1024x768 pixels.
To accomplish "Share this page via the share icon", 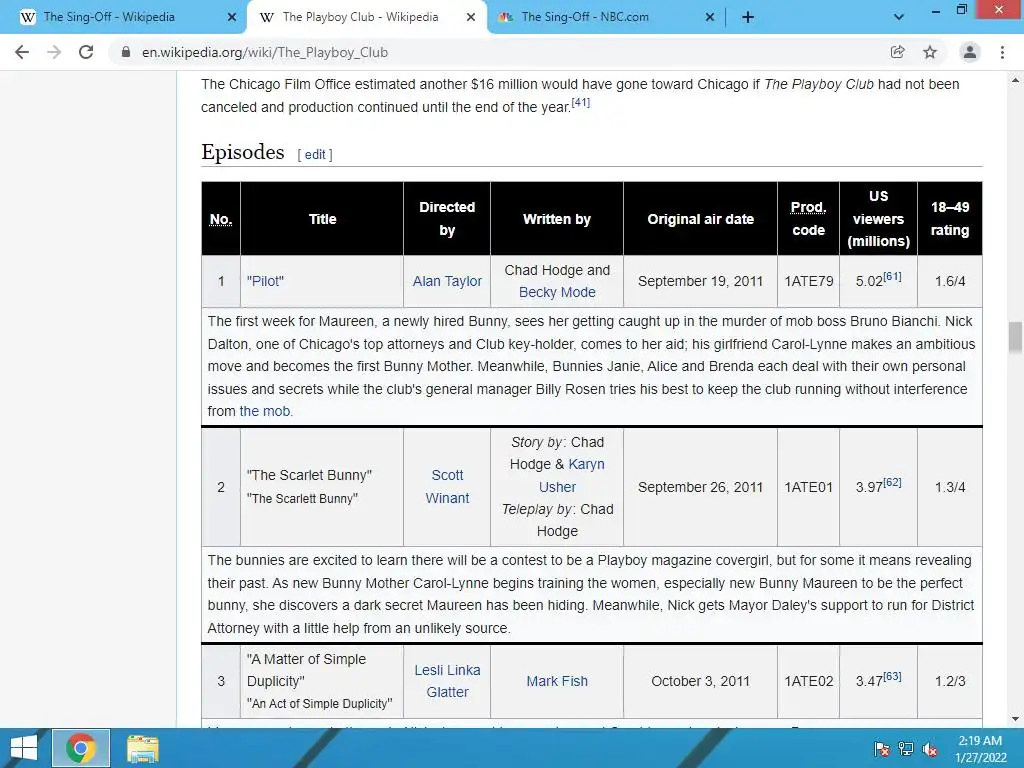I will click(897, 52).
